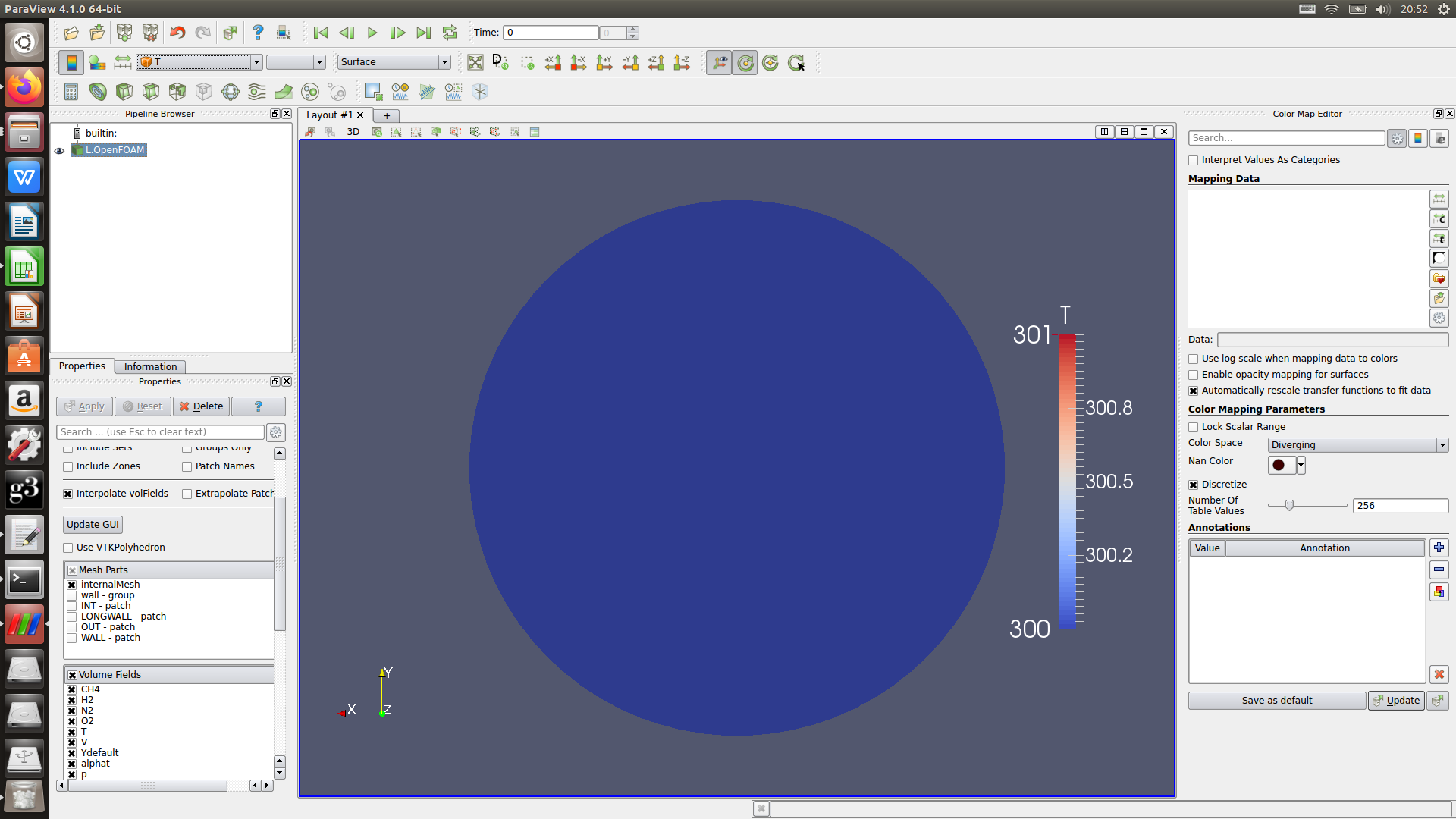1456x819 pixels.
Task: Click the Nan Color swatch
Action: point(1279,465)
